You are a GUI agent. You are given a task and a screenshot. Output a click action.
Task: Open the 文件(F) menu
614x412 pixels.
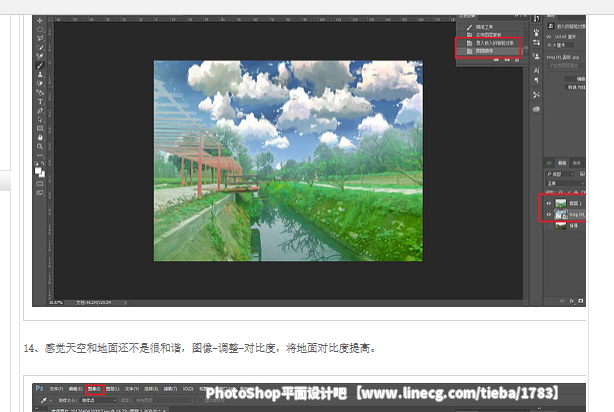click(56, 389)
